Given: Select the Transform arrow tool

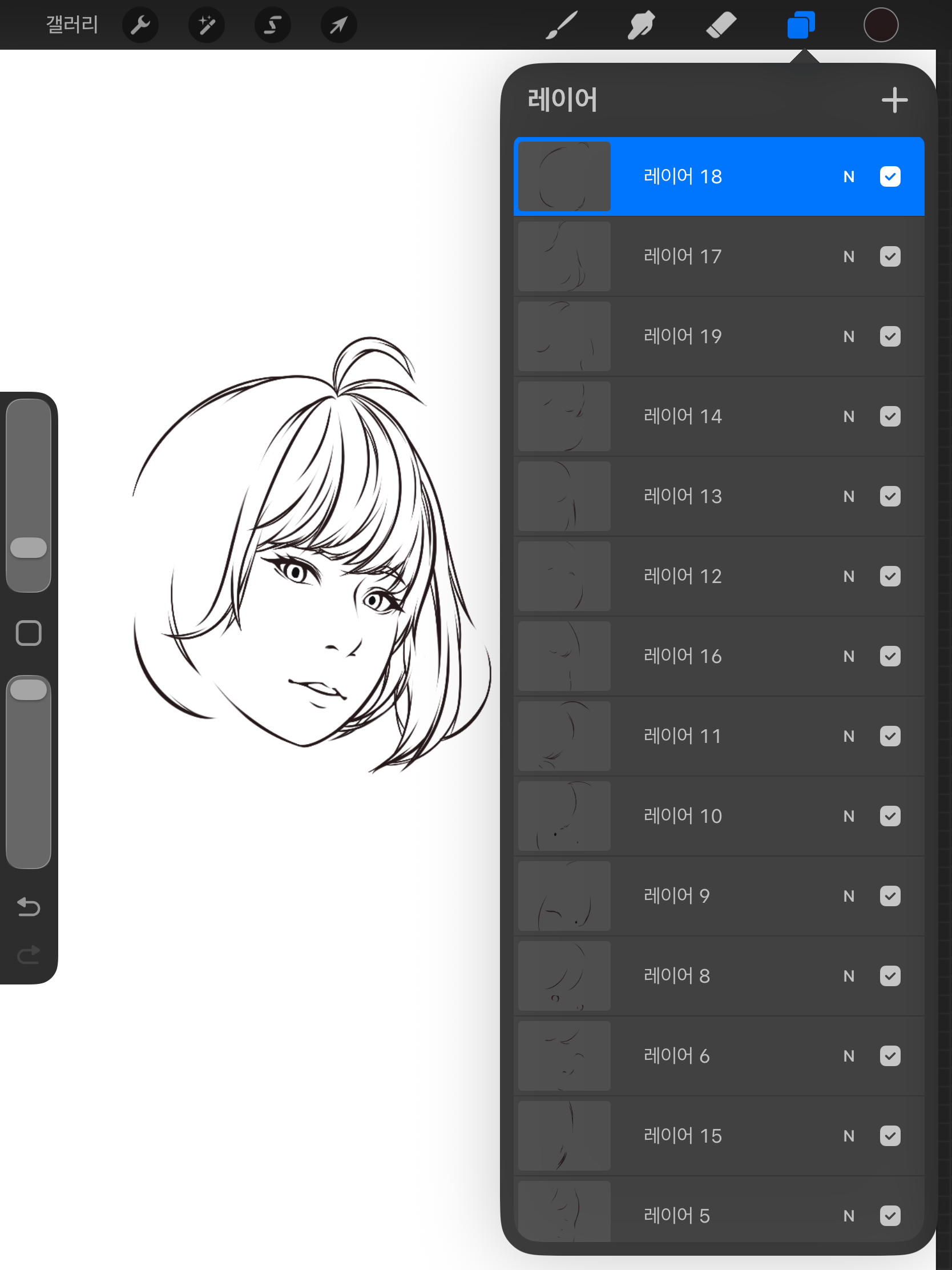Looking at the screenshot, I should 338,25.
